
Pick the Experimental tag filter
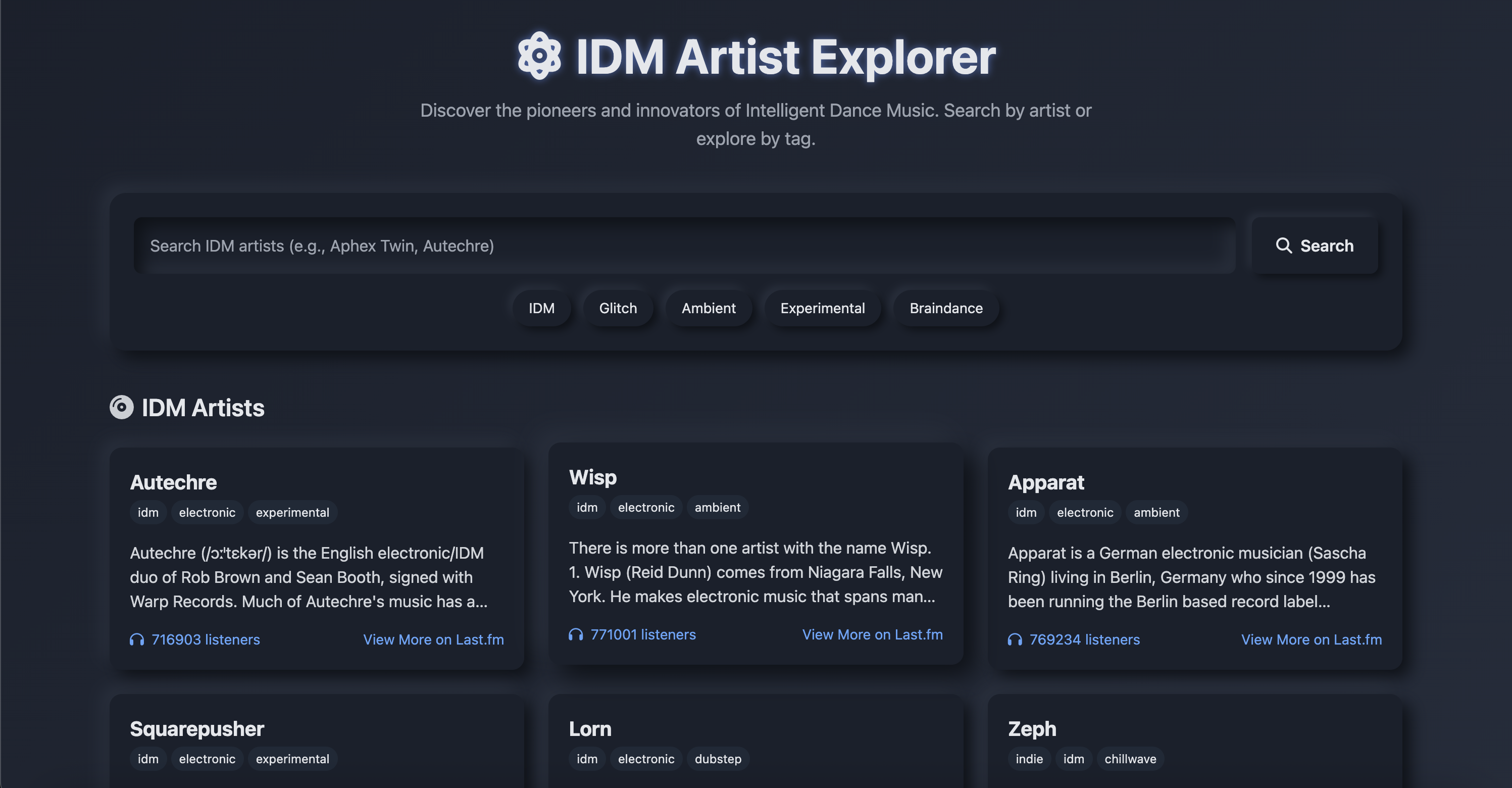pyautogui.click(x=822, y=308)
